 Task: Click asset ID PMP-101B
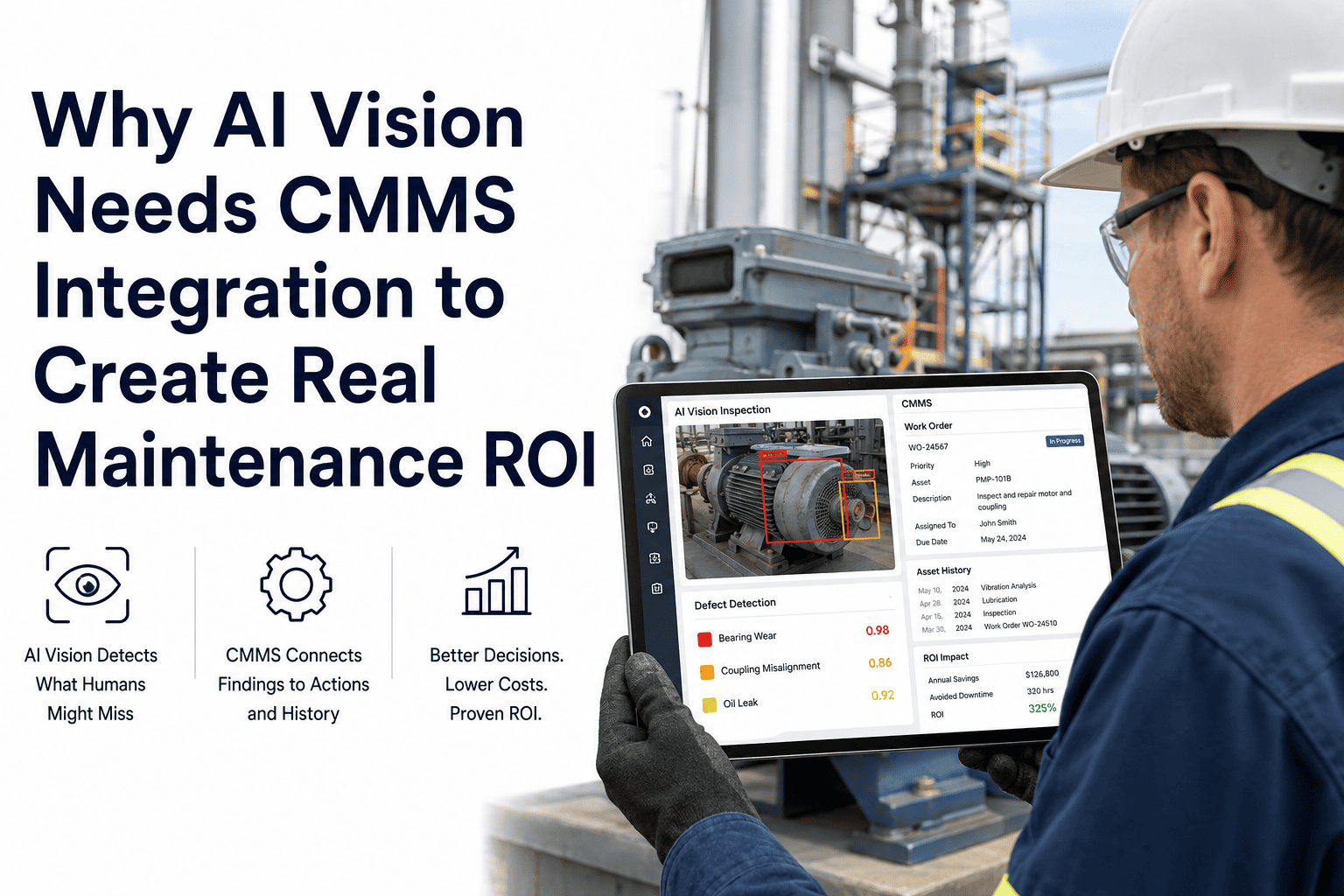pos(994,479)
